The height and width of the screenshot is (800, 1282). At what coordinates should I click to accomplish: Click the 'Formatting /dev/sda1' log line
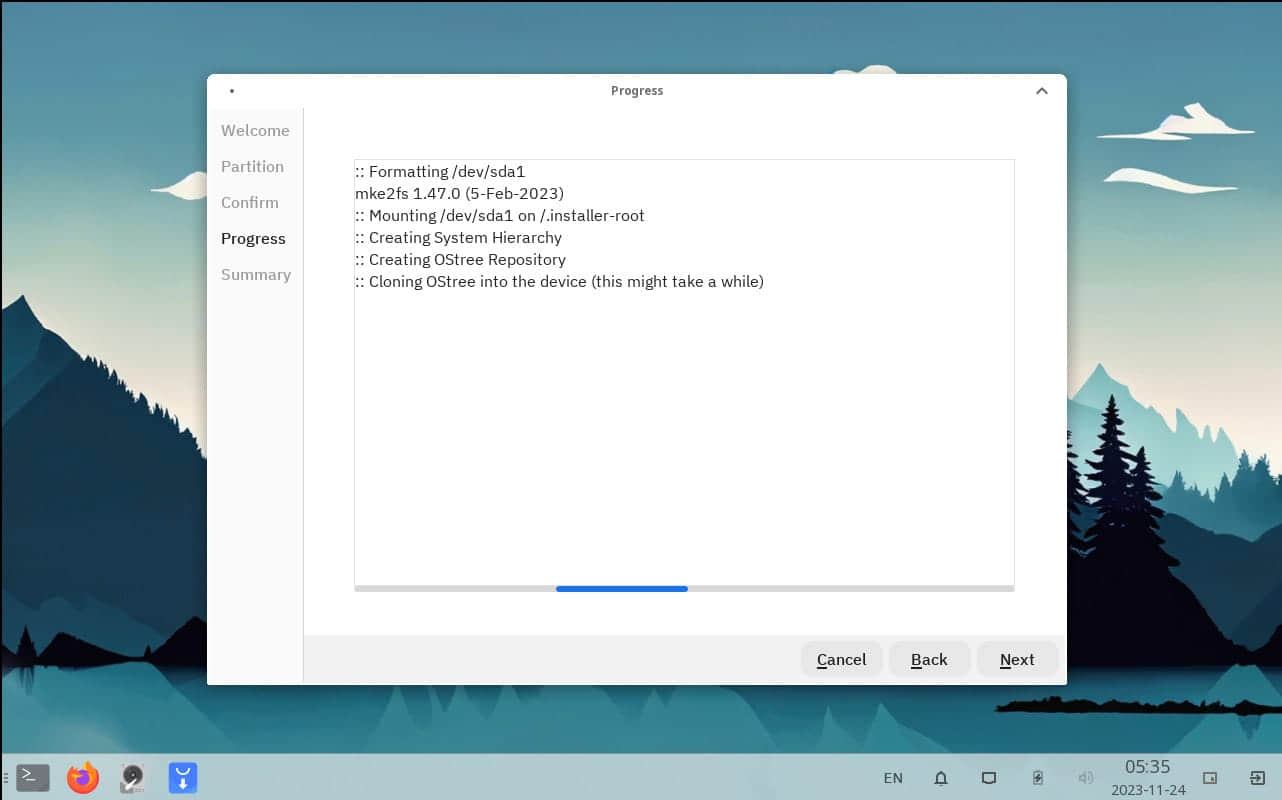[x=440, y=172]
